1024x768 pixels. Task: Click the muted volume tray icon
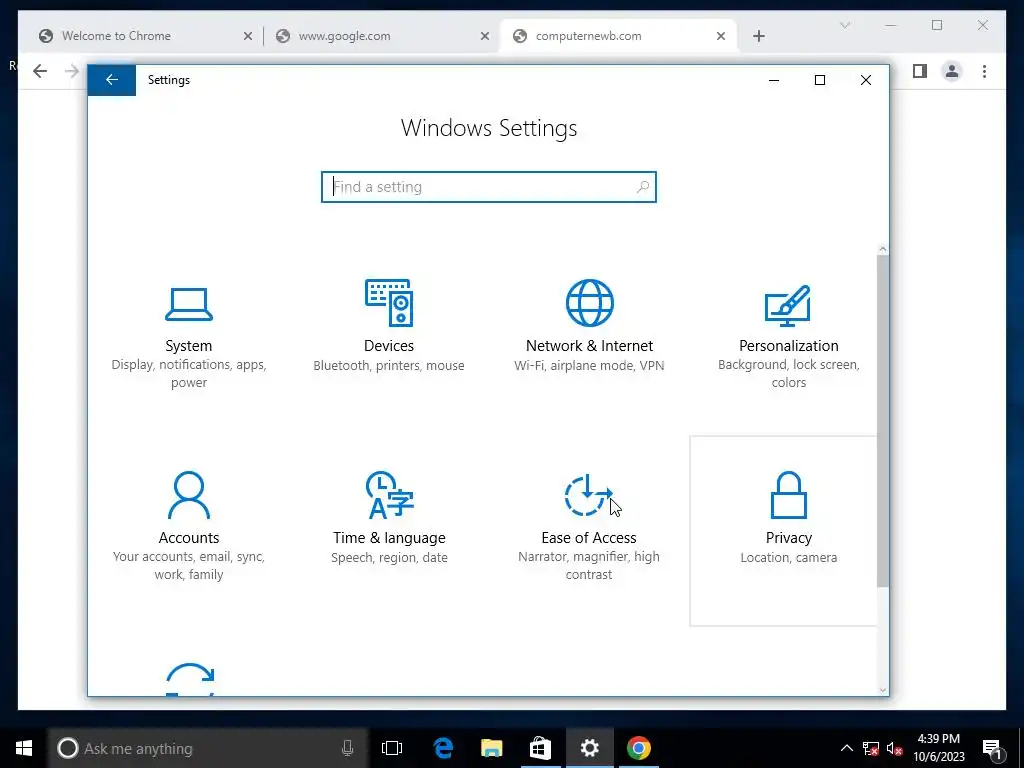coord(895,748)
